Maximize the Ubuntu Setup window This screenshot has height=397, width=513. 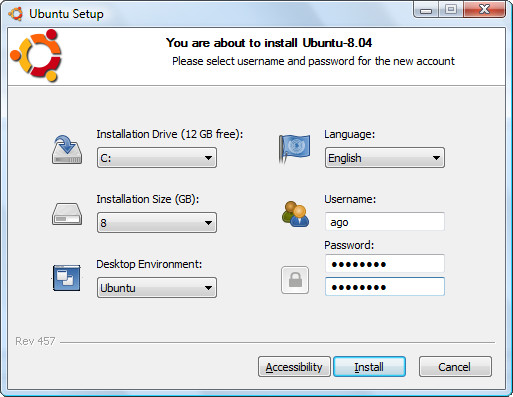pyautogui.click(x=451, y=9)
